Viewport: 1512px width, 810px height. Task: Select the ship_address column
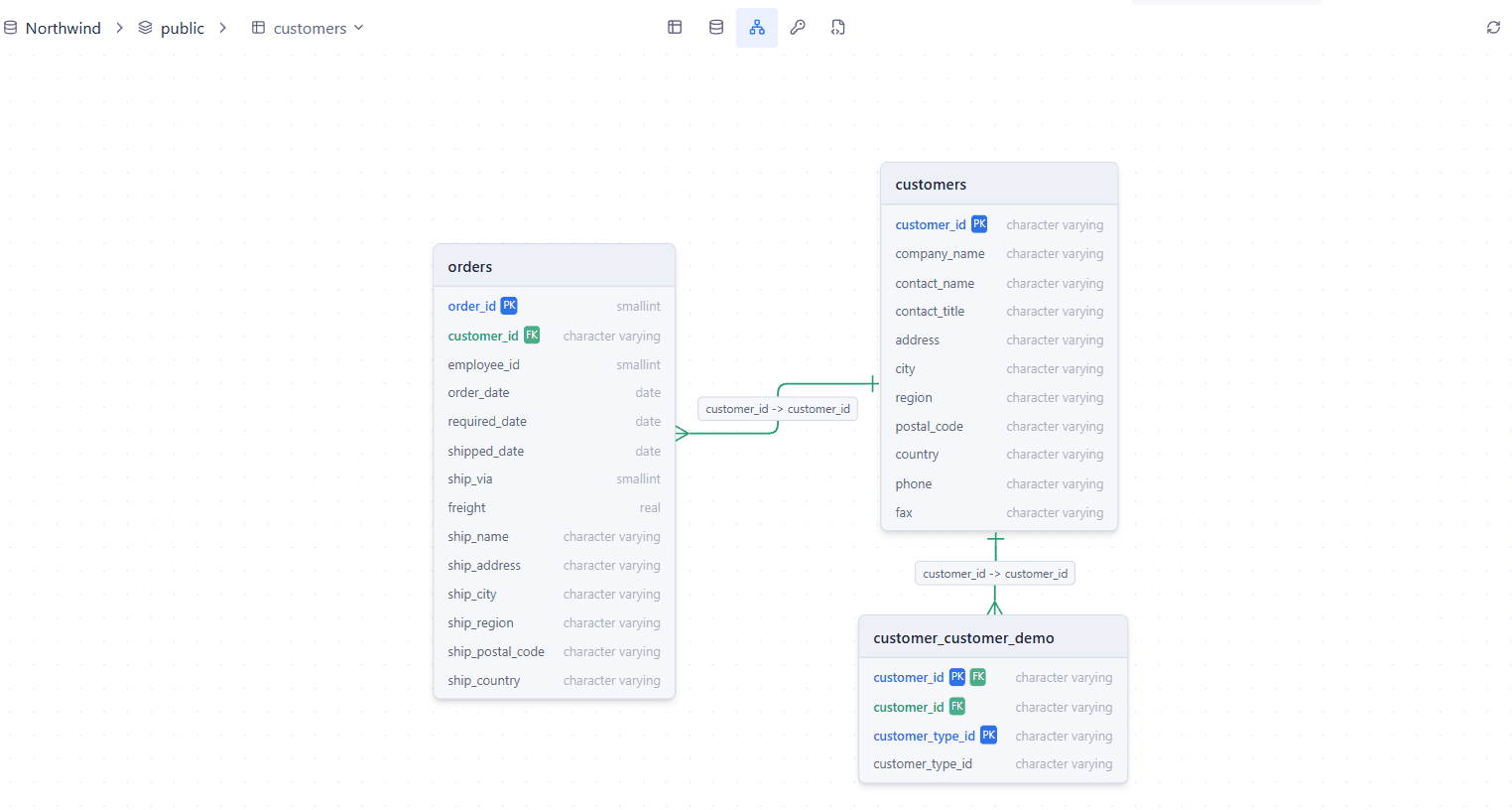tap(555, 566)
